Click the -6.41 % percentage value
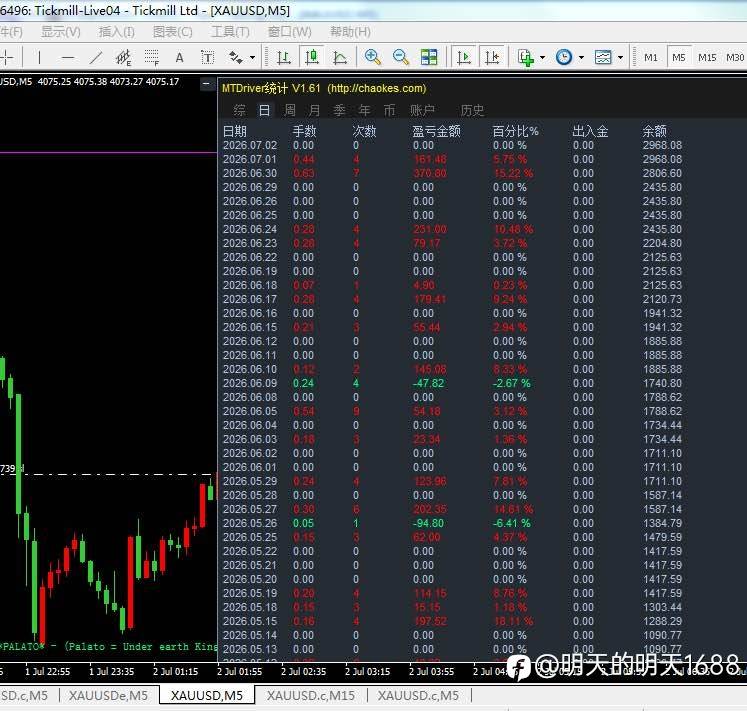The image size is (747, 711). tap(512, 523)
